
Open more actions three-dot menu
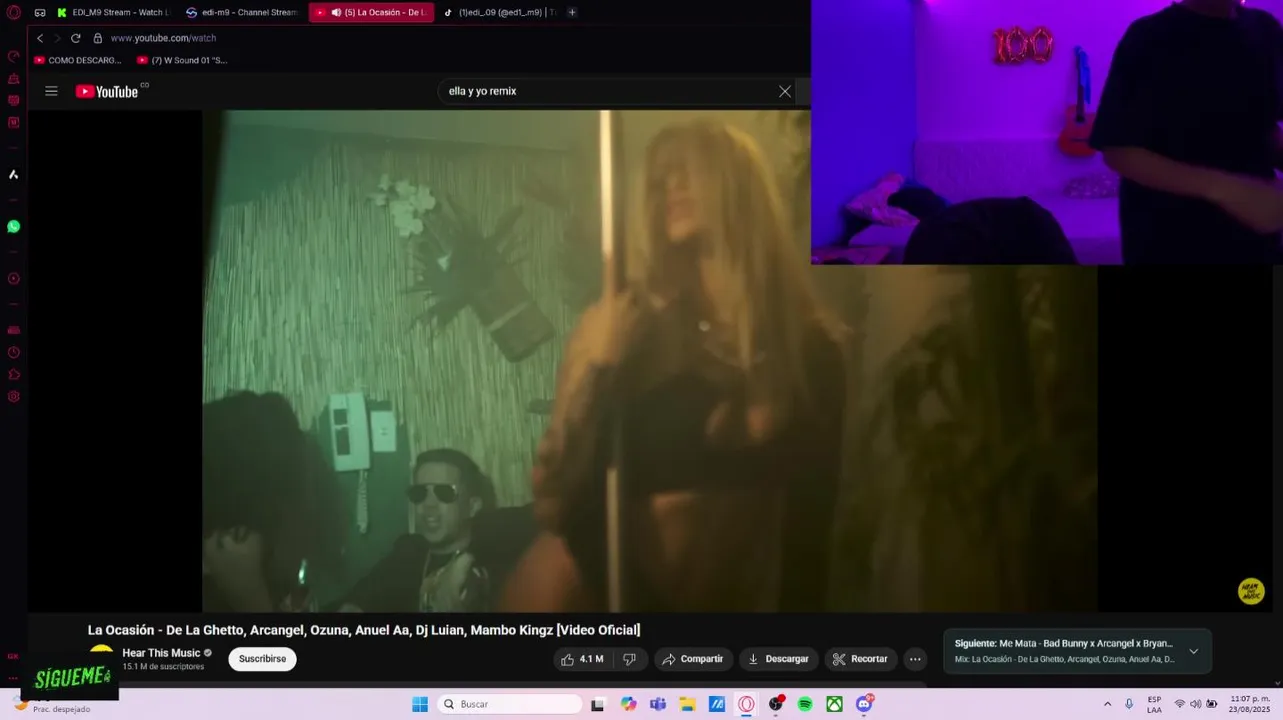[915, 659]
